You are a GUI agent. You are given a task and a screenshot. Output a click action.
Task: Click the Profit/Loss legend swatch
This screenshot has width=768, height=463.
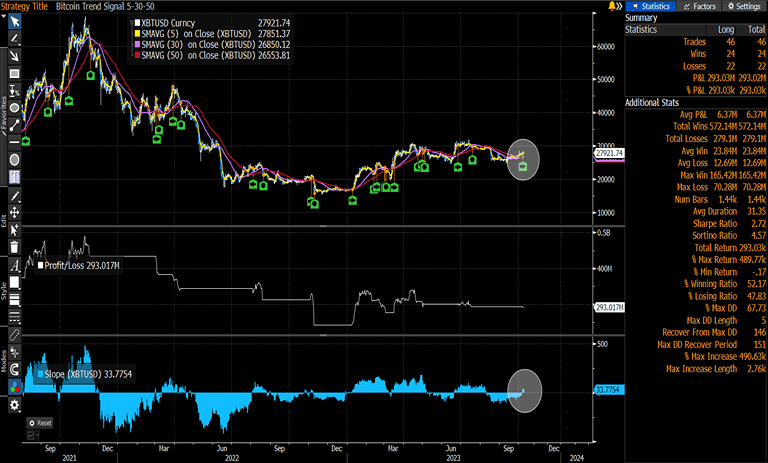point(41,266)
